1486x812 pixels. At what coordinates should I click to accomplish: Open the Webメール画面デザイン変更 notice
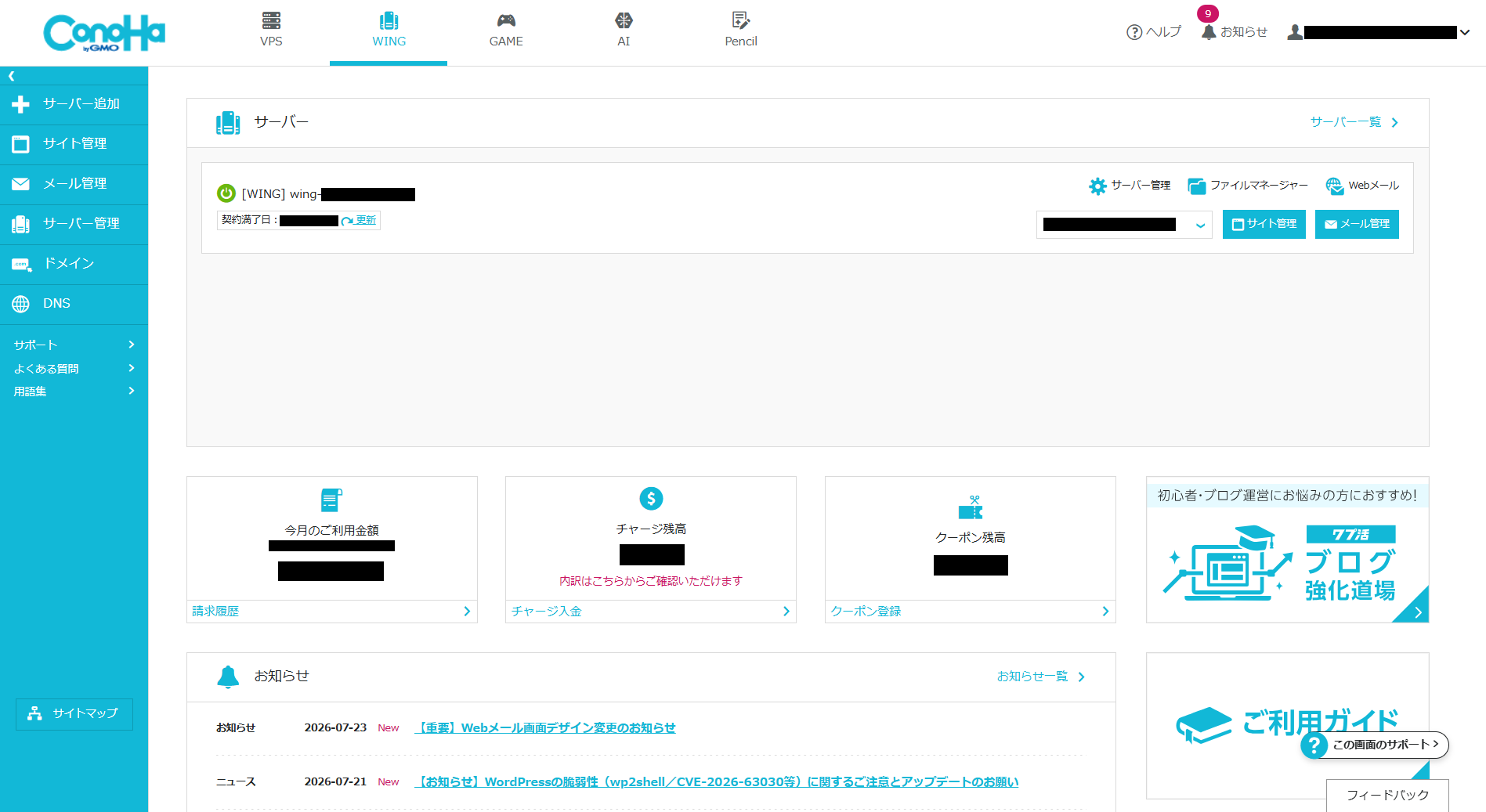[x=545, y=728]
